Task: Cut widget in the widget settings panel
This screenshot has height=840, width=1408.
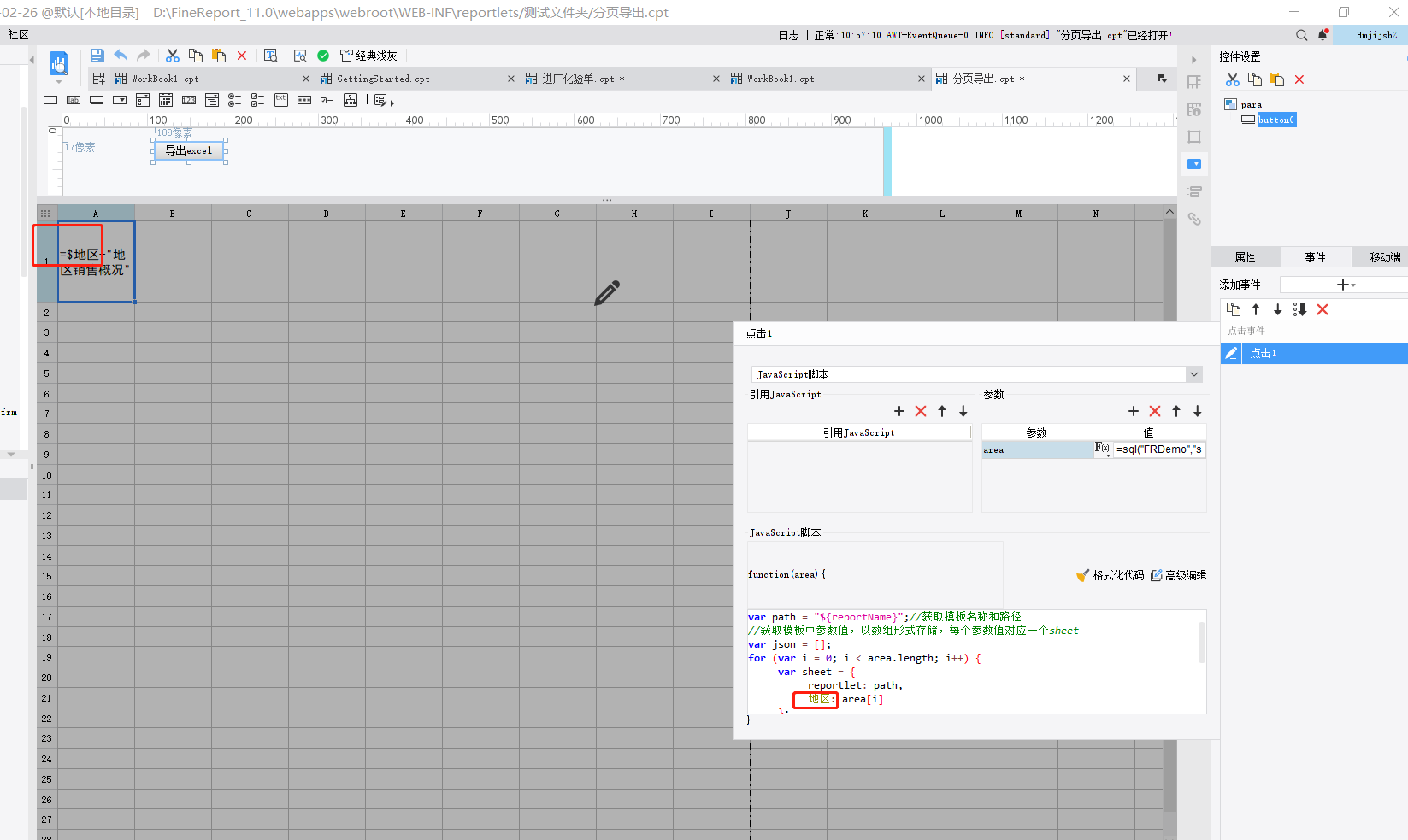Action: [1232, 79]
